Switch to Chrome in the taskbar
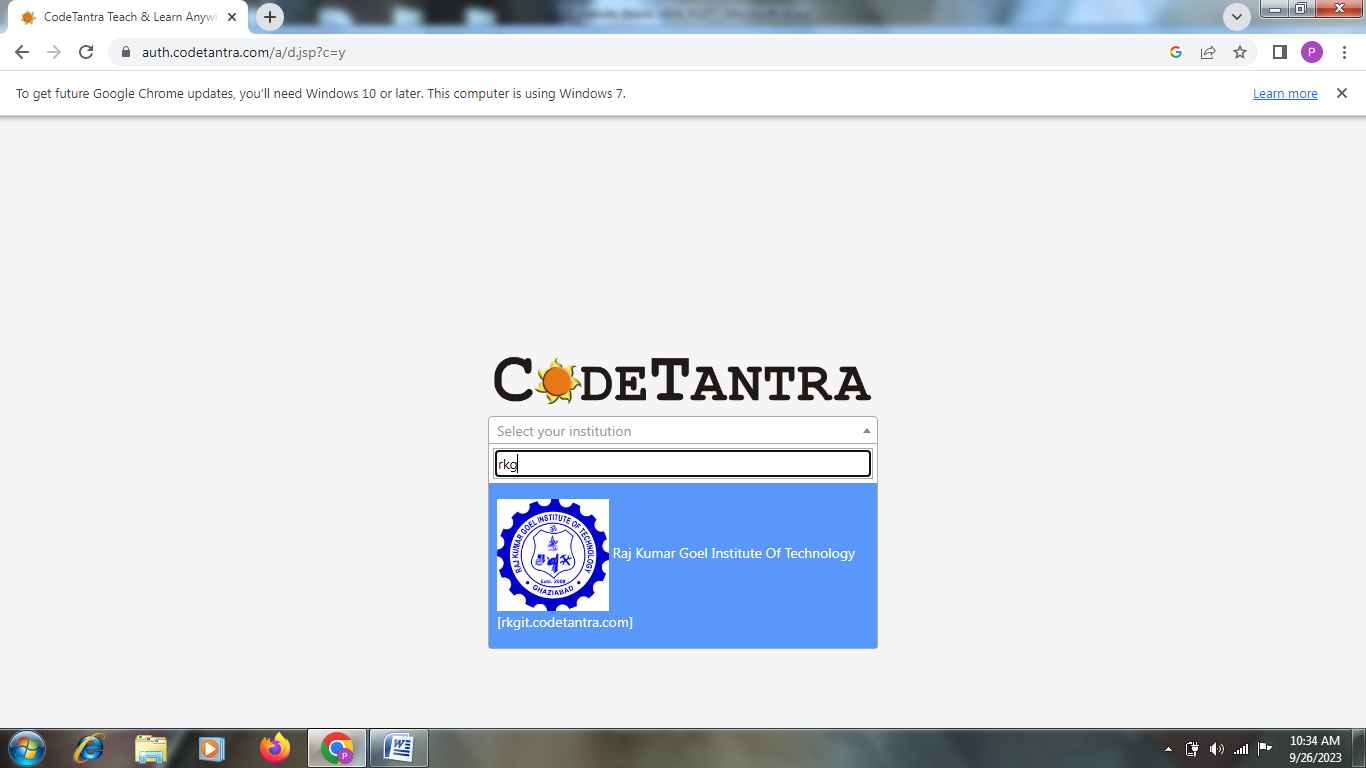This screenshot has height=768, width=1366. coord(337,748)
